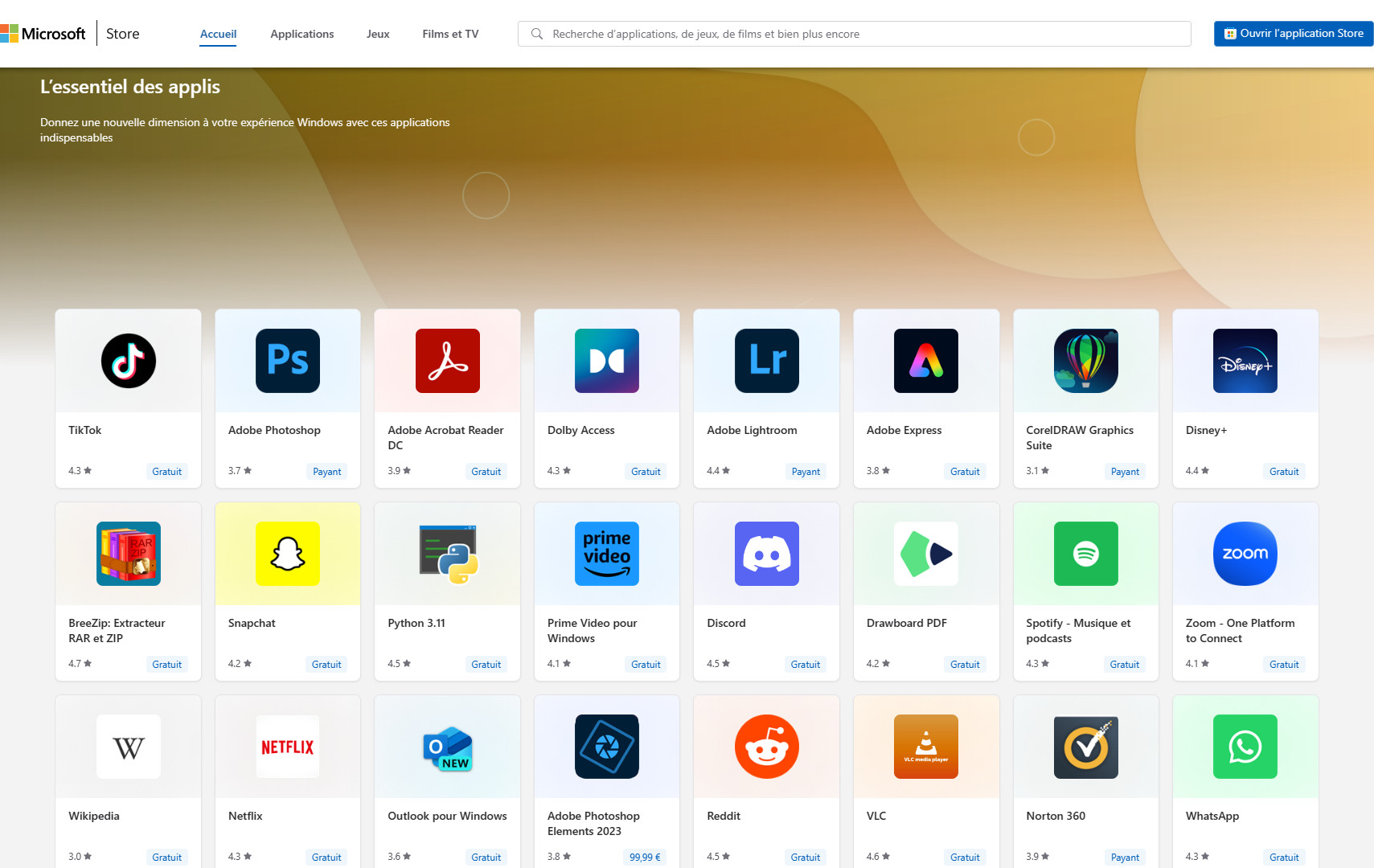Viewport: 1374px width, 868px height.
Task: Go to the Jeux tab
Action: point(378,34)
